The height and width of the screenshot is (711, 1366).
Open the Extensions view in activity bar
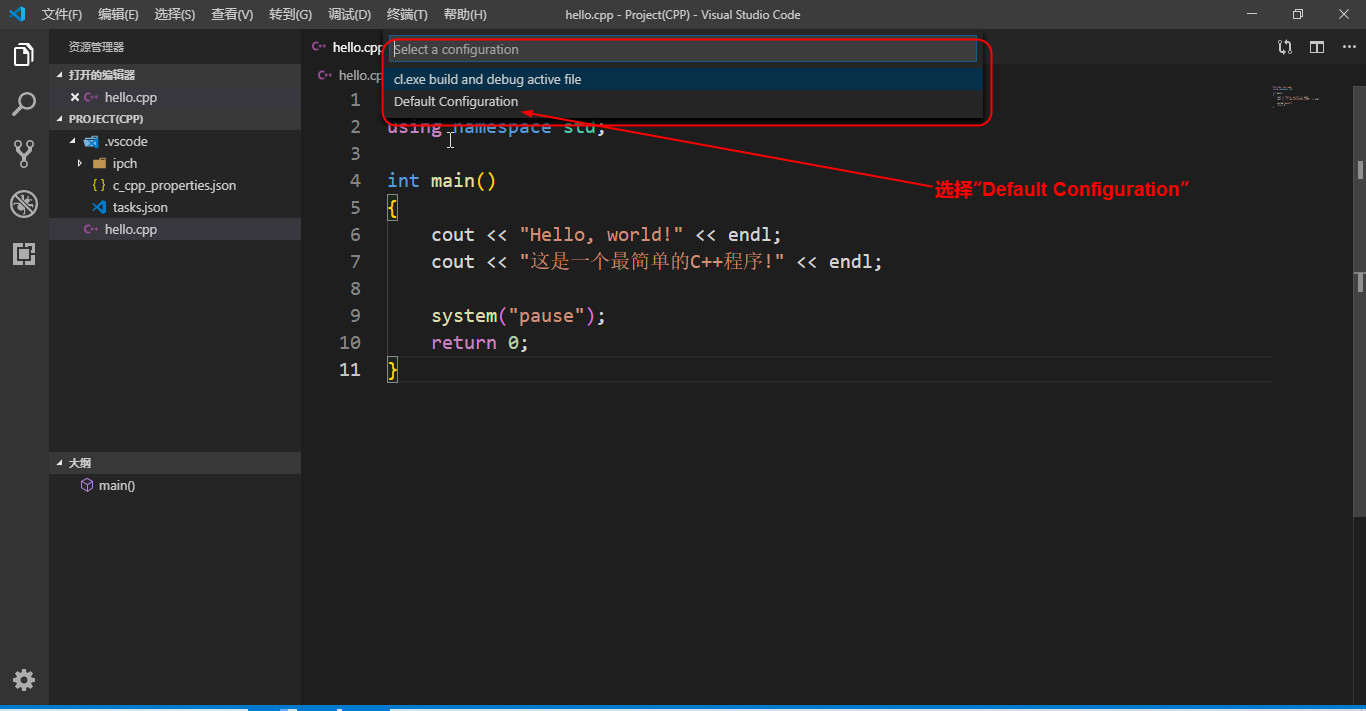(x=24, y=254)
